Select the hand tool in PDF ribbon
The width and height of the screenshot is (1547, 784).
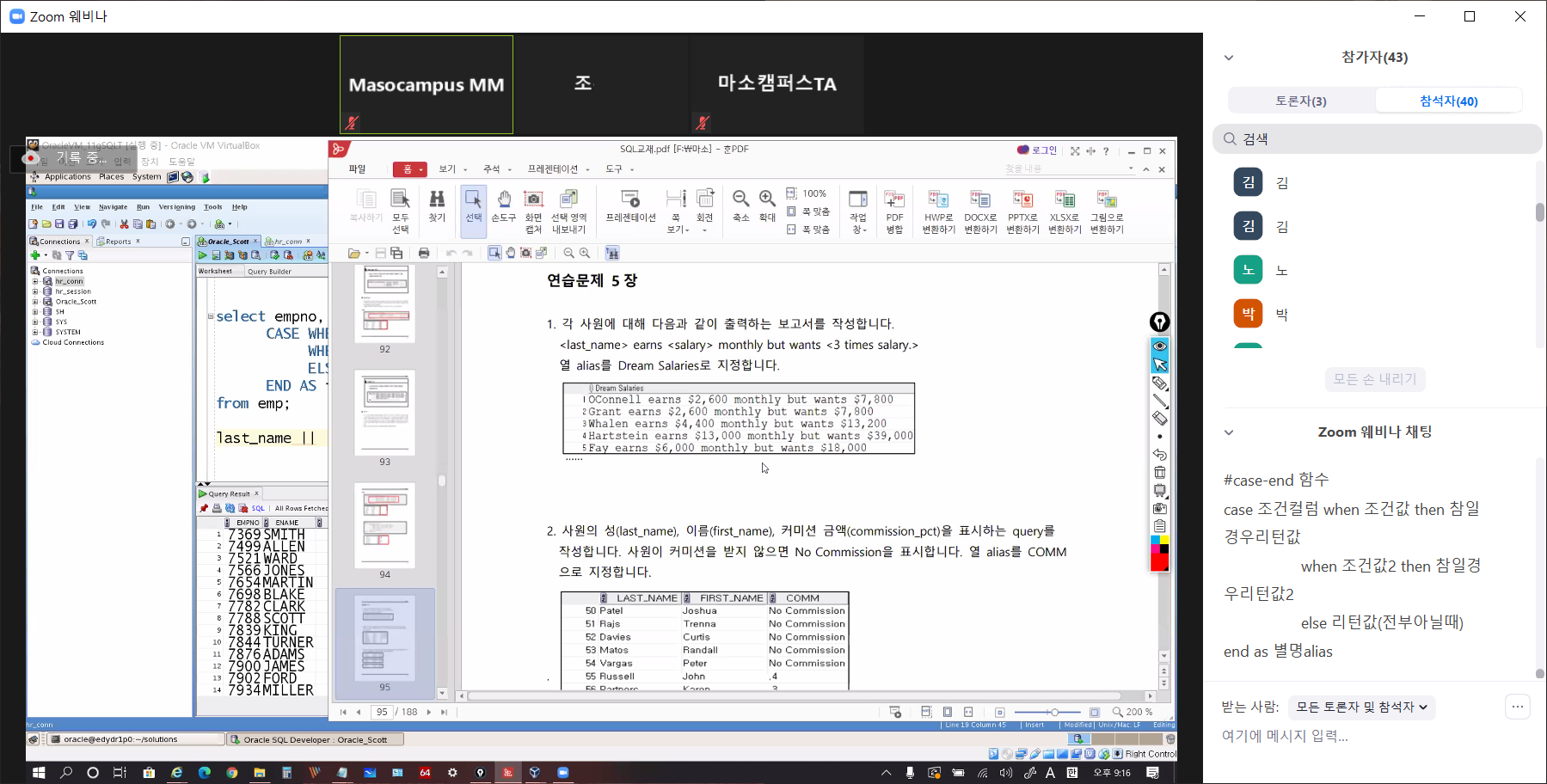(504, 206)
